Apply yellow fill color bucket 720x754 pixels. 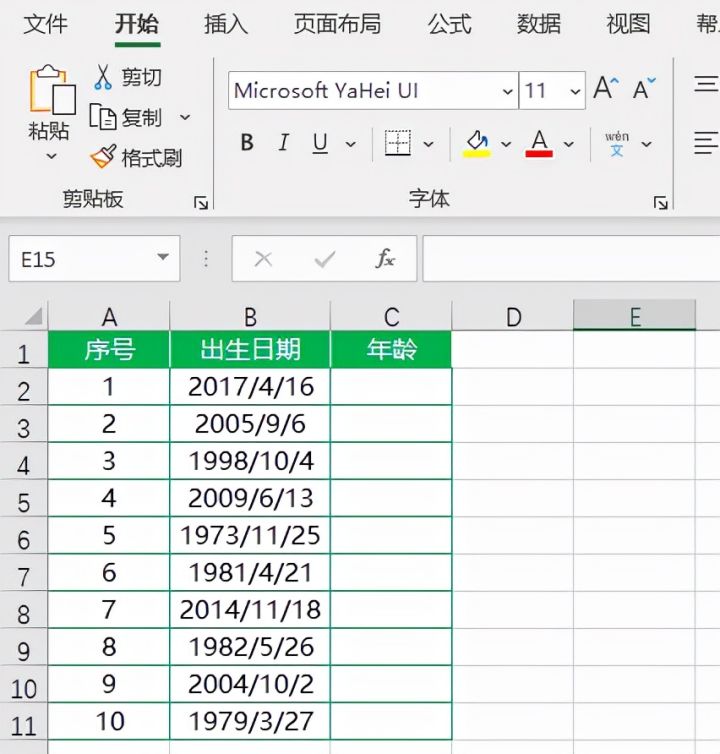(477, 143)
